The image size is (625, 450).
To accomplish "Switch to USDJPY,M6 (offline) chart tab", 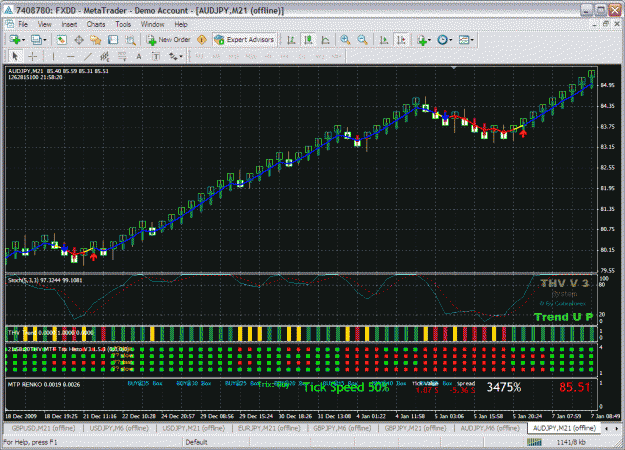I will tap(119, 428).
